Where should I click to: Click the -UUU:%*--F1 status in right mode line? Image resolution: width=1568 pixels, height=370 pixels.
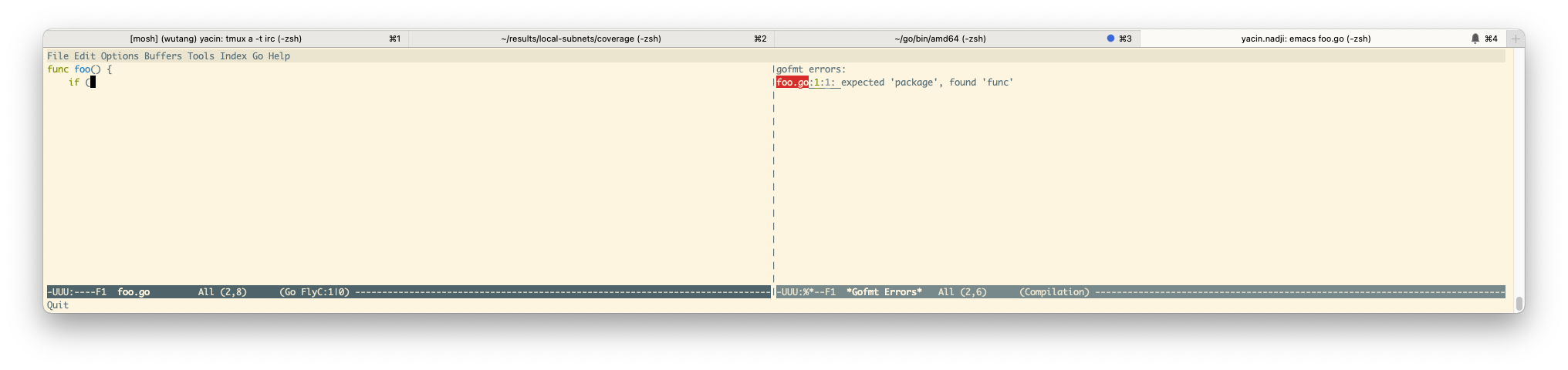coord(806,292)
